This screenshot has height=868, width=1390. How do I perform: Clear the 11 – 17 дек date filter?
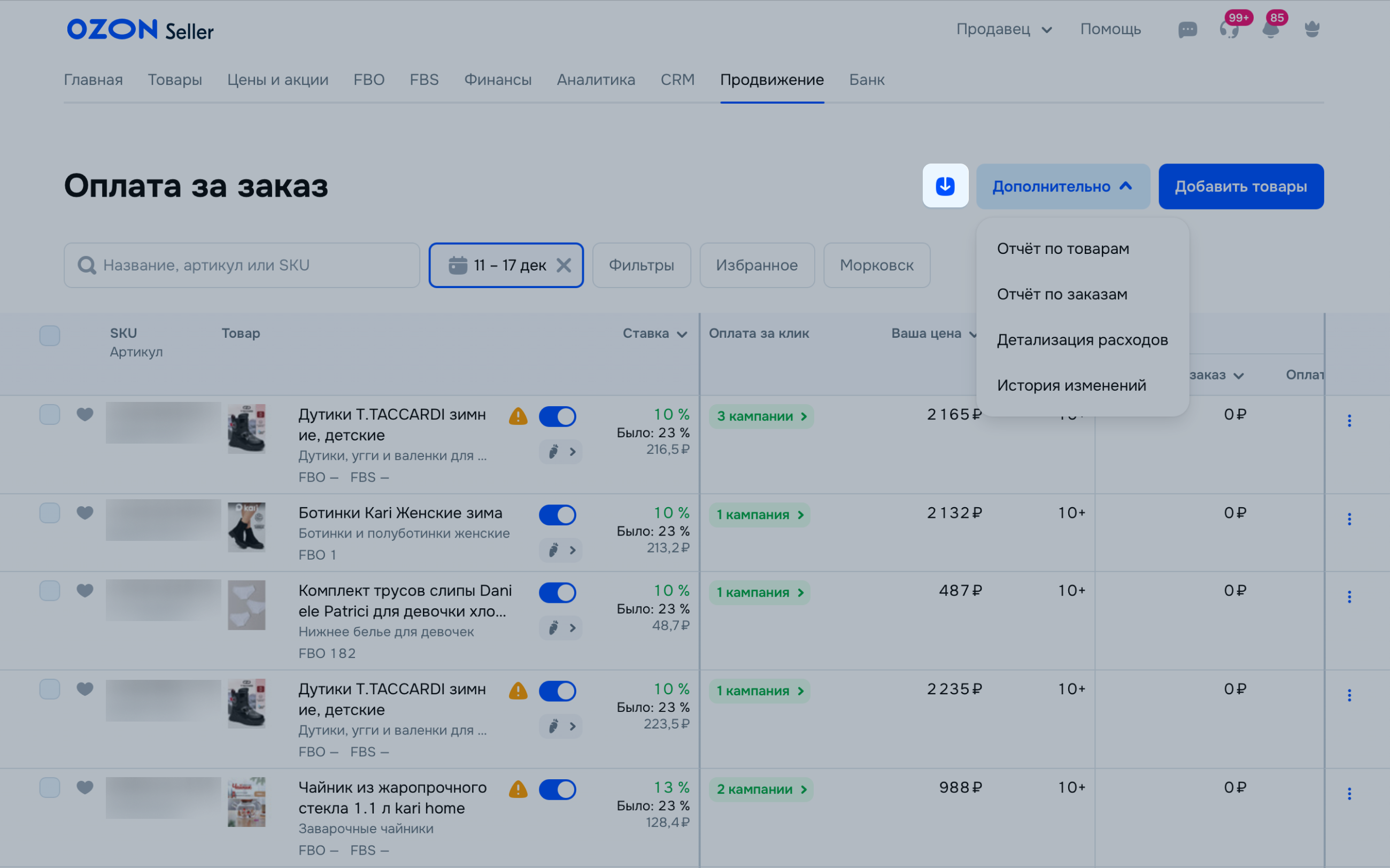pos(564,265)
